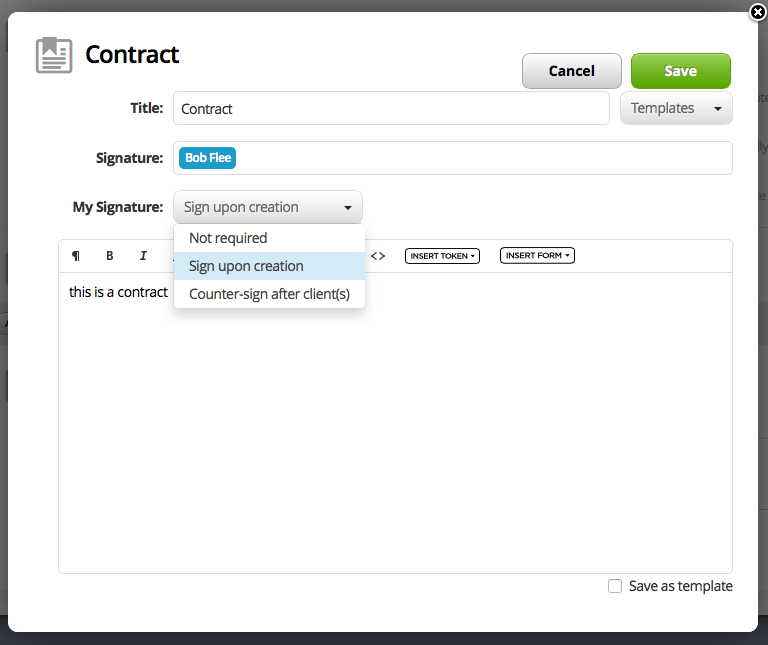Image resolution: width=768 pixels, height=645 pixels.
Task: Click the empty area of Signature field
Action: point(480,158)
